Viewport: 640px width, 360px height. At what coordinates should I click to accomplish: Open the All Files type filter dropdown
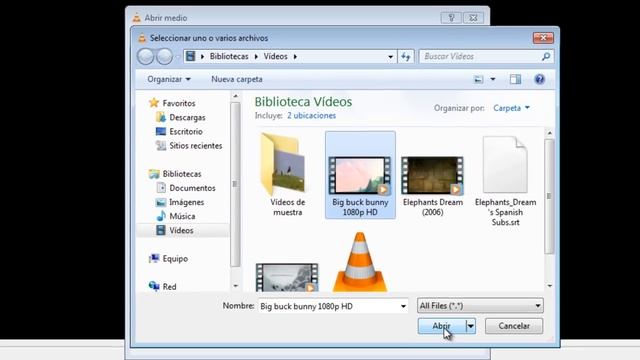(x=480, y=306)
